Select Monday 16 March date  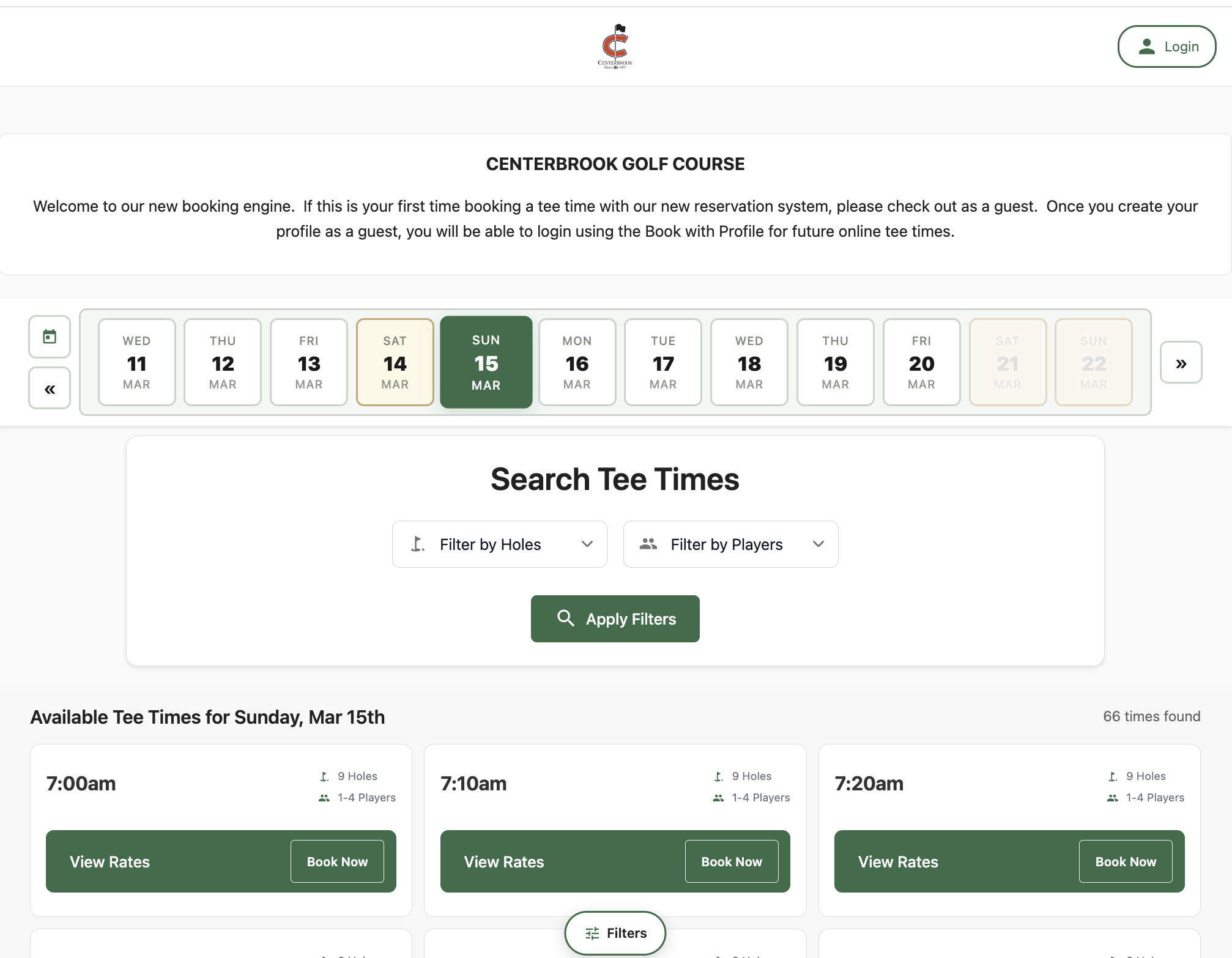click(x=577, y=362)
